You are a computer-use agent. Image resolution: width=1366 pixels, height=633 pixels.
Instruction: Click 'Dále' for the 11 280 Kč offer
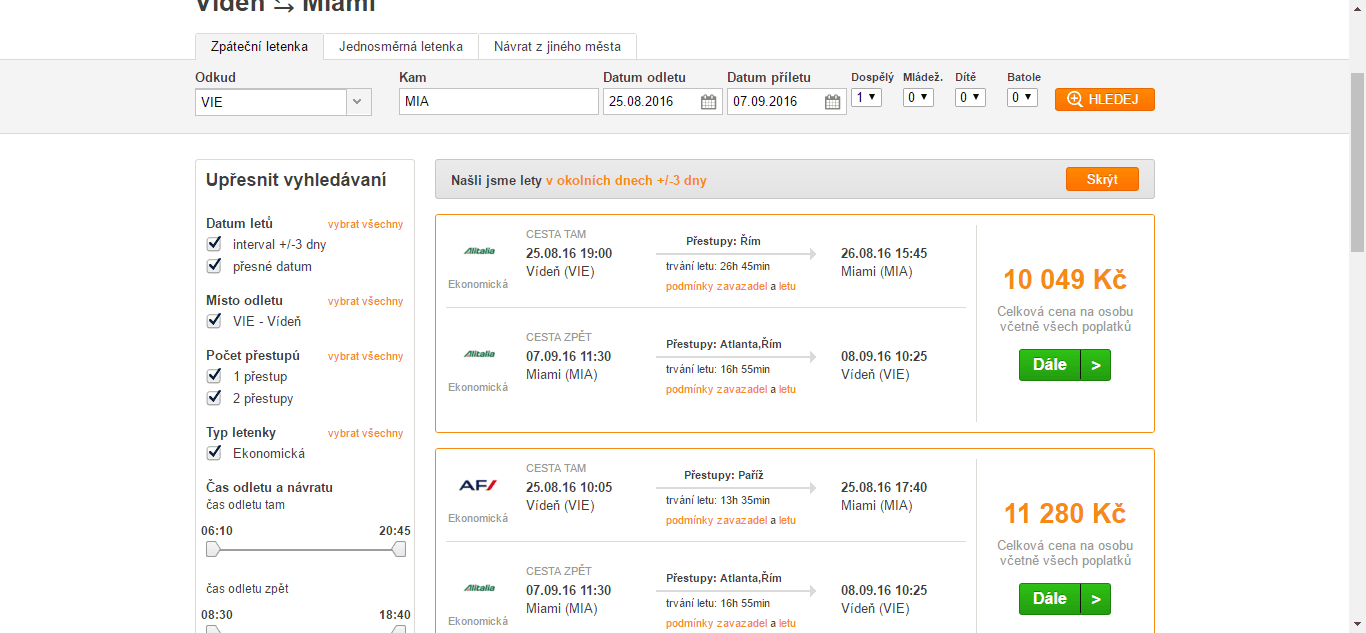[x=1064, y=599]
